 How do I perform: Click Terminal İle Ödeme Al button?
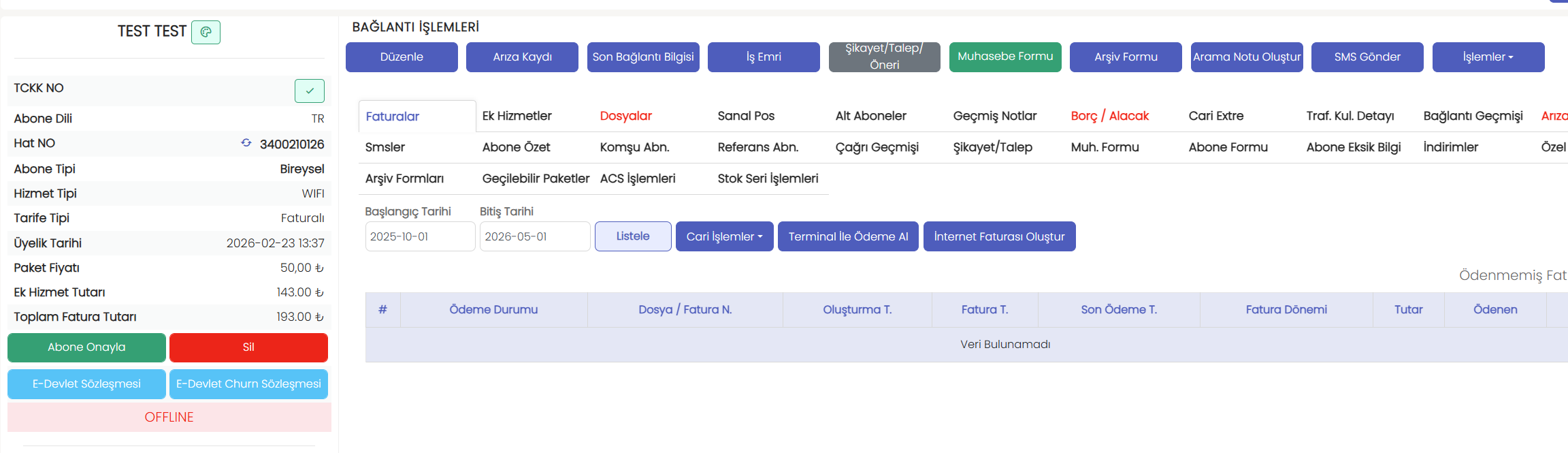point(848,236)
